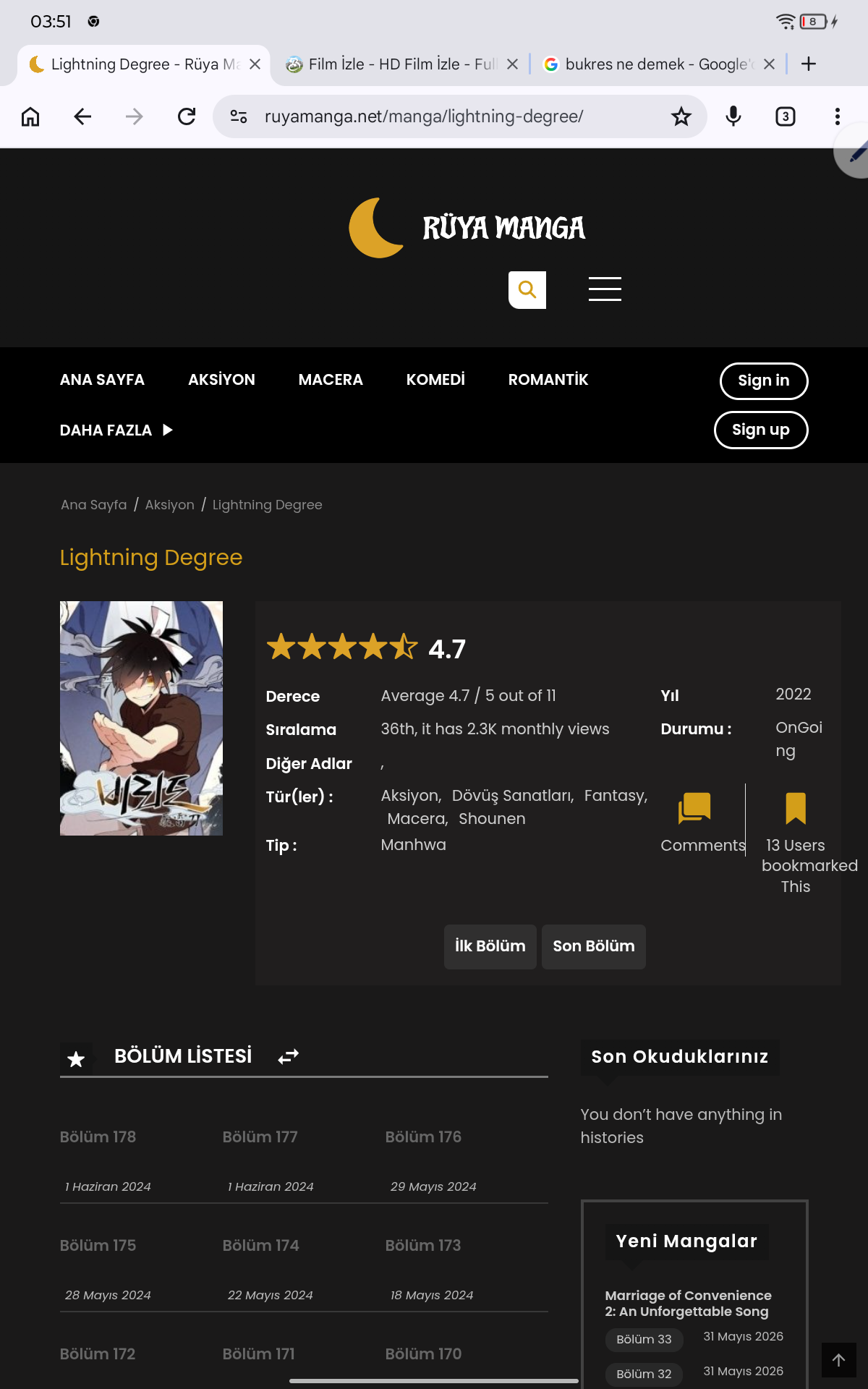Tap the browser home icon
868x1389 pixels.
click(30, 116)
